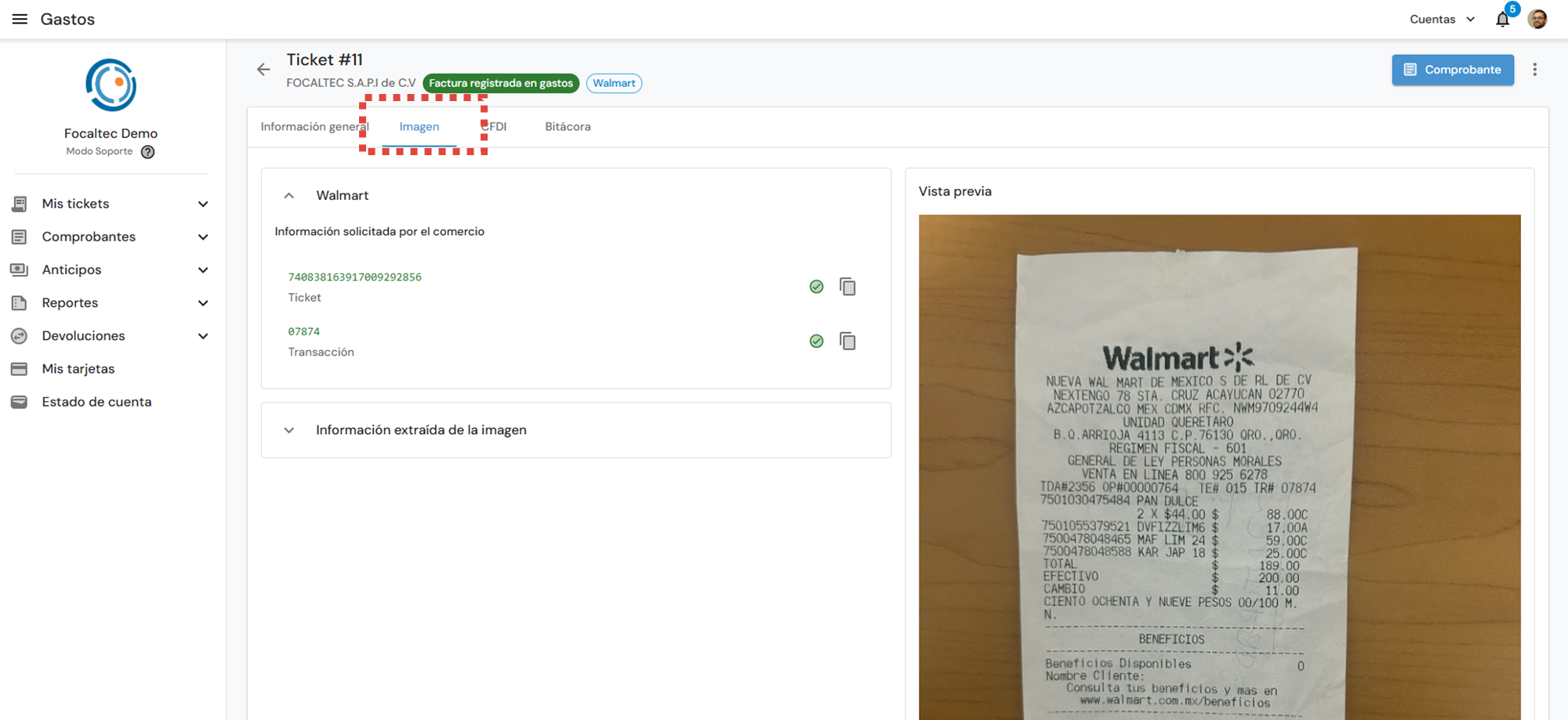Click the green check next to Transacción
Image resolution: width=1568 pixels, height=720 pixels.
tap(816, 341)
